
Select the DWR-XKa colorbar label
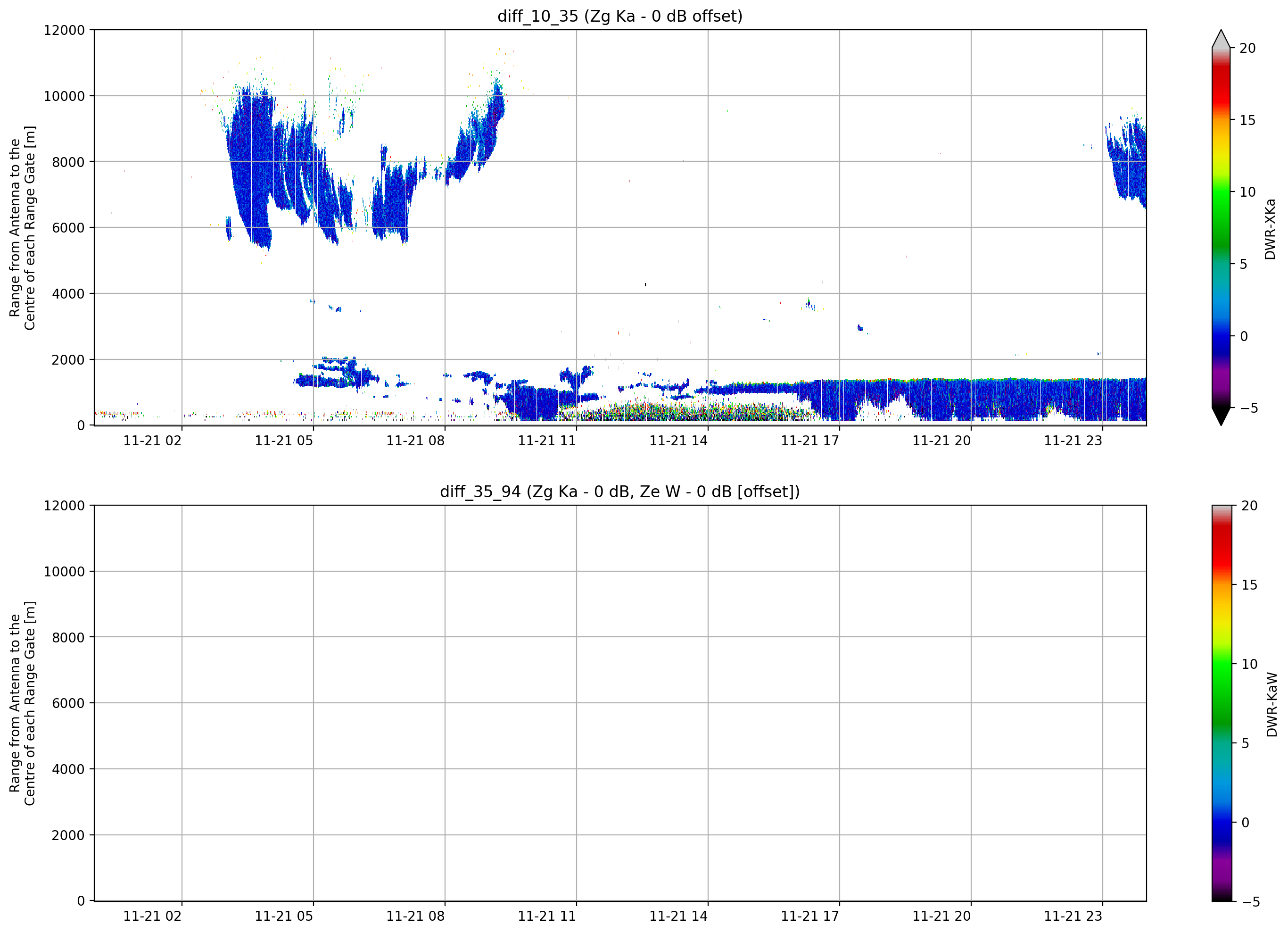[1270, 229]
